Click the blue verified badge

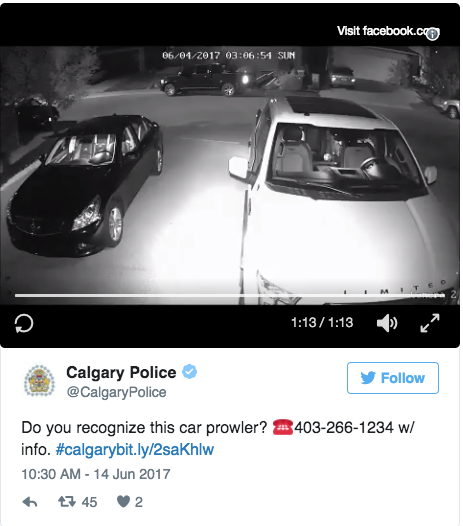(x=190, y=372)
